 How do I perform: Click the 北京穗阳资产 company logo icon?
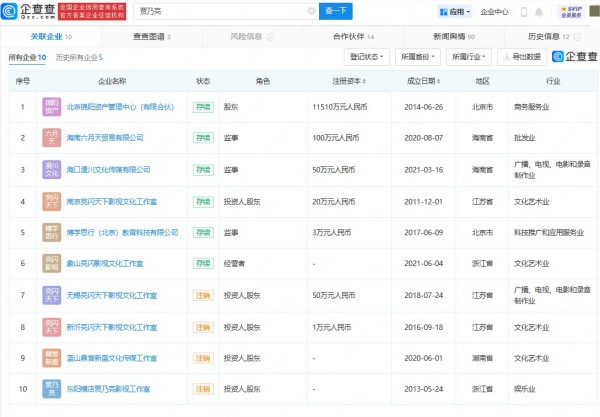51,105
